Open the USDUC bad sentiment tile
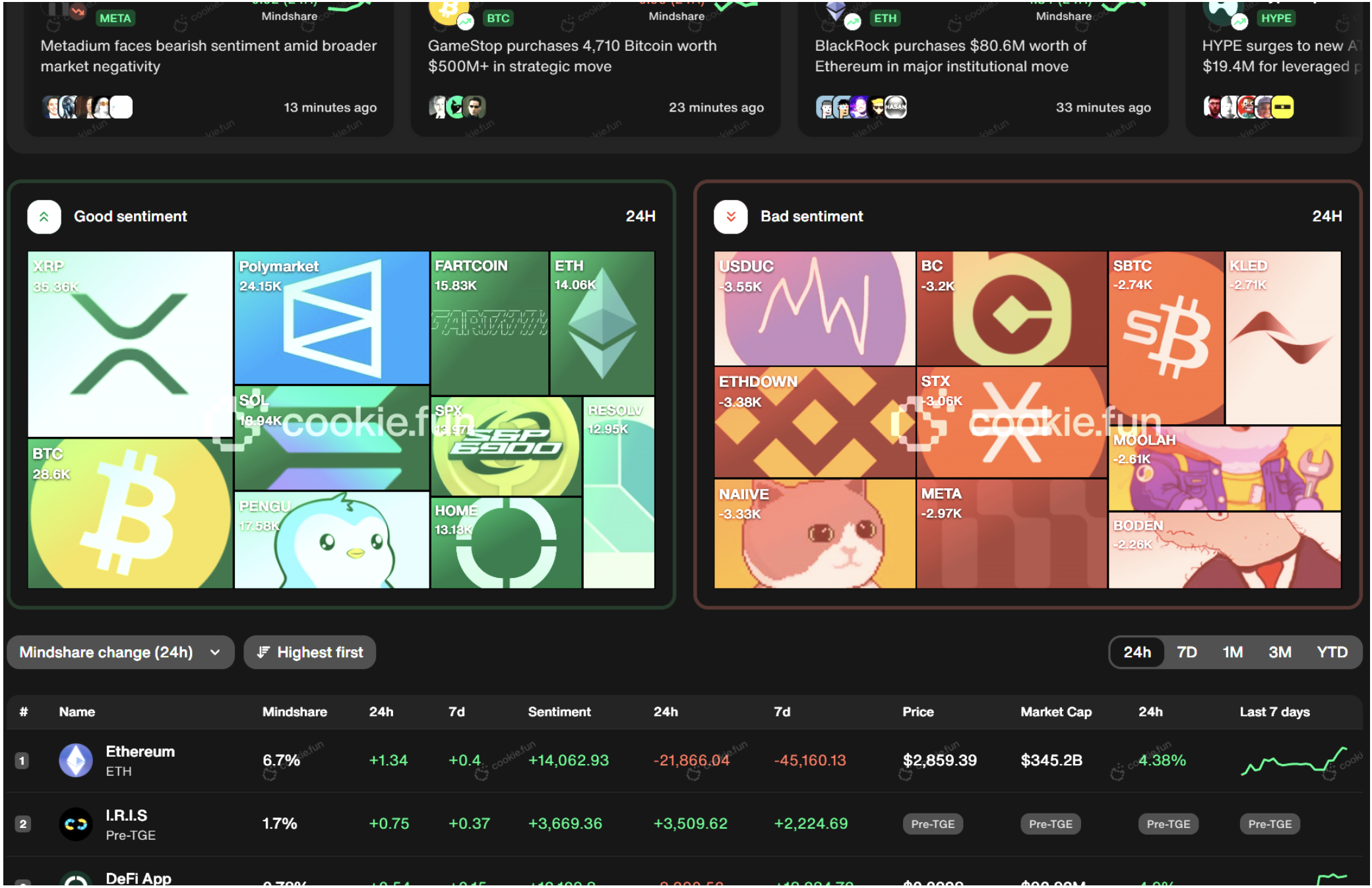Screen dimensions: 1372x888 coord(814,308)
